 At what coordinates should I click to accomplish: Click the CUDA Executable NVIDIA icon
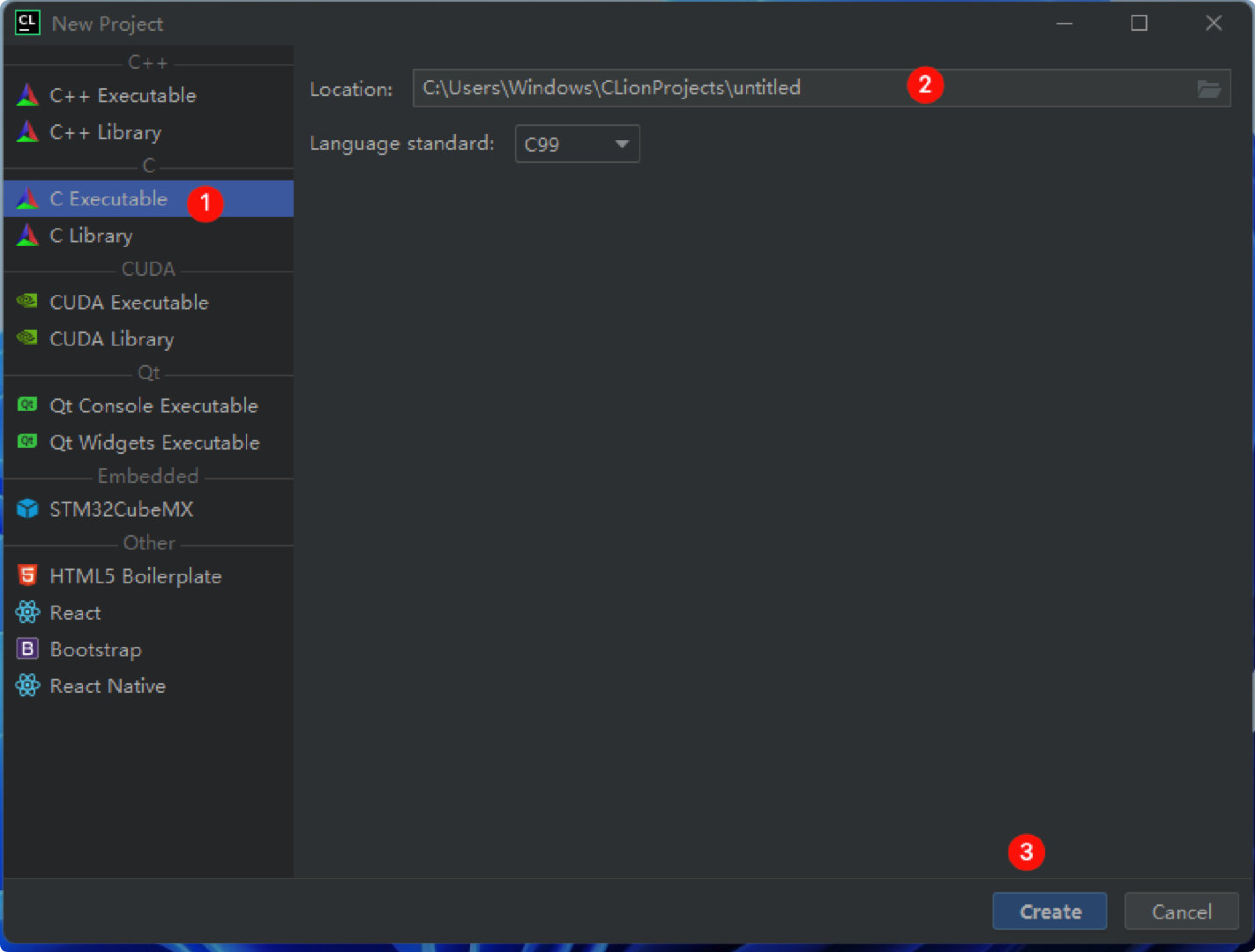pyautogui.click(x=27, y=302)
